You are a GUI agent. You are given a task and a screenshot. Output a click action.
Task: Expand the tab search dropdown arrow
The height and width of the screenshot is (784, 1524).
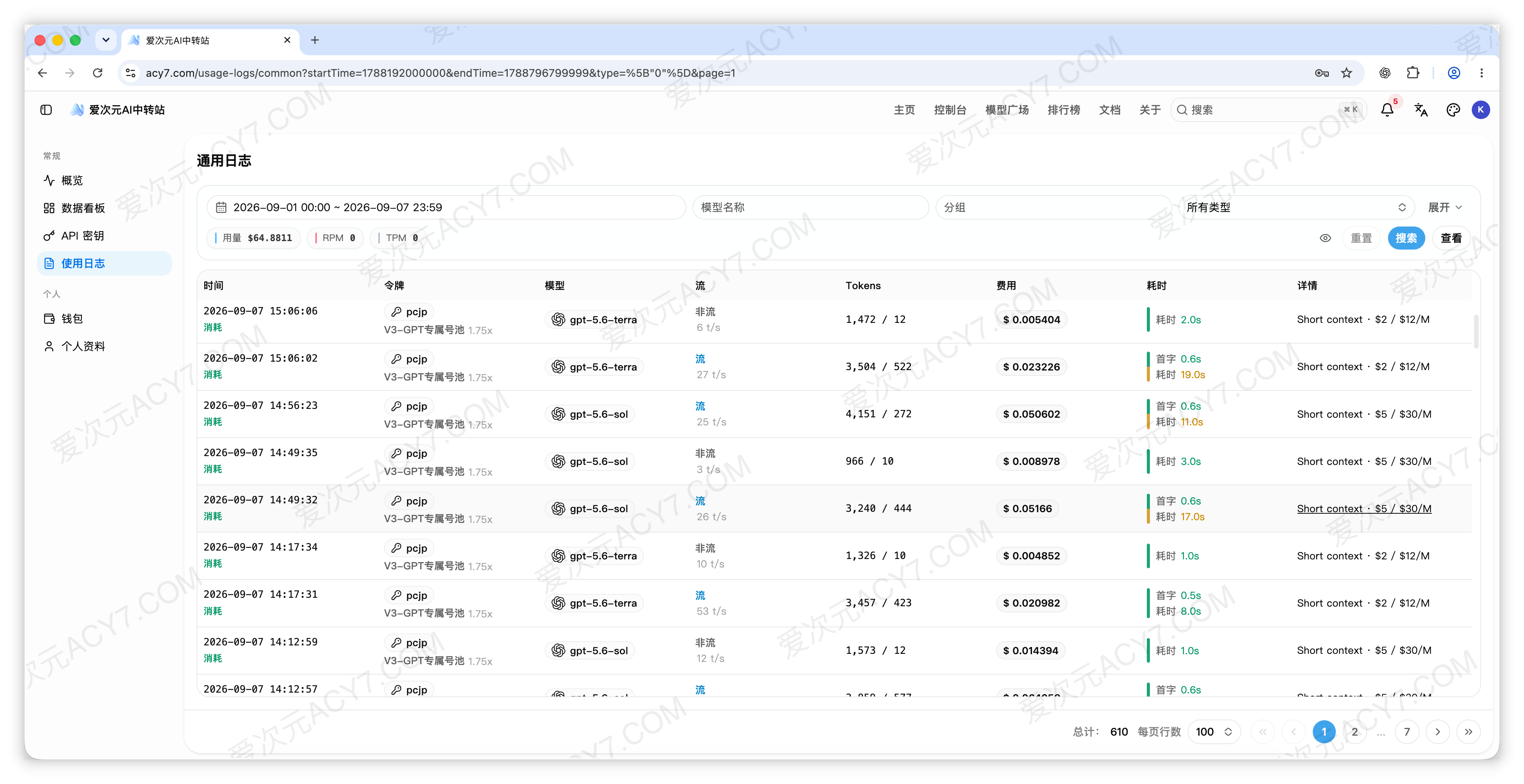pos(106,40)
